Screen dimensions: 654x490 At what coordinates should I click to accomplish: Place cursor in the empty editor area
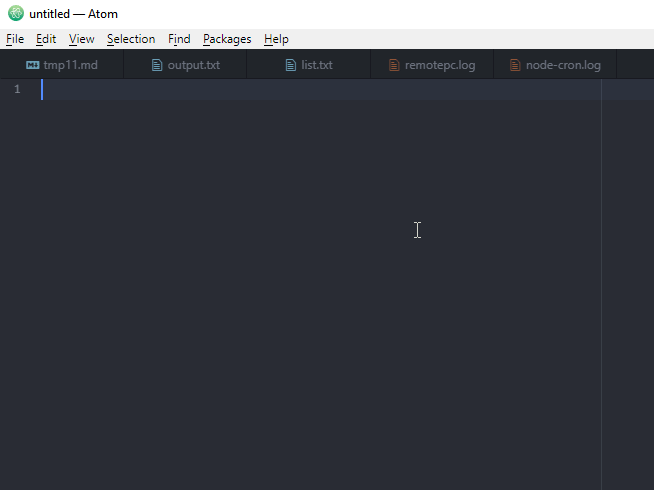coord(300,280)
